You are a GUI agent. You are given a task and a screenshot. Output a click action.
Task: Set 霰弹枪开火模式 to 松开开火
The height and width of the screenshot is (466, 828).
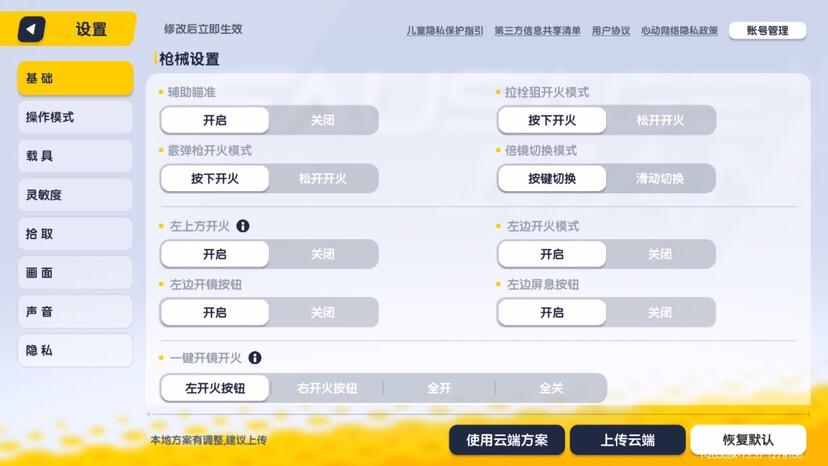(x=323, y=179)
